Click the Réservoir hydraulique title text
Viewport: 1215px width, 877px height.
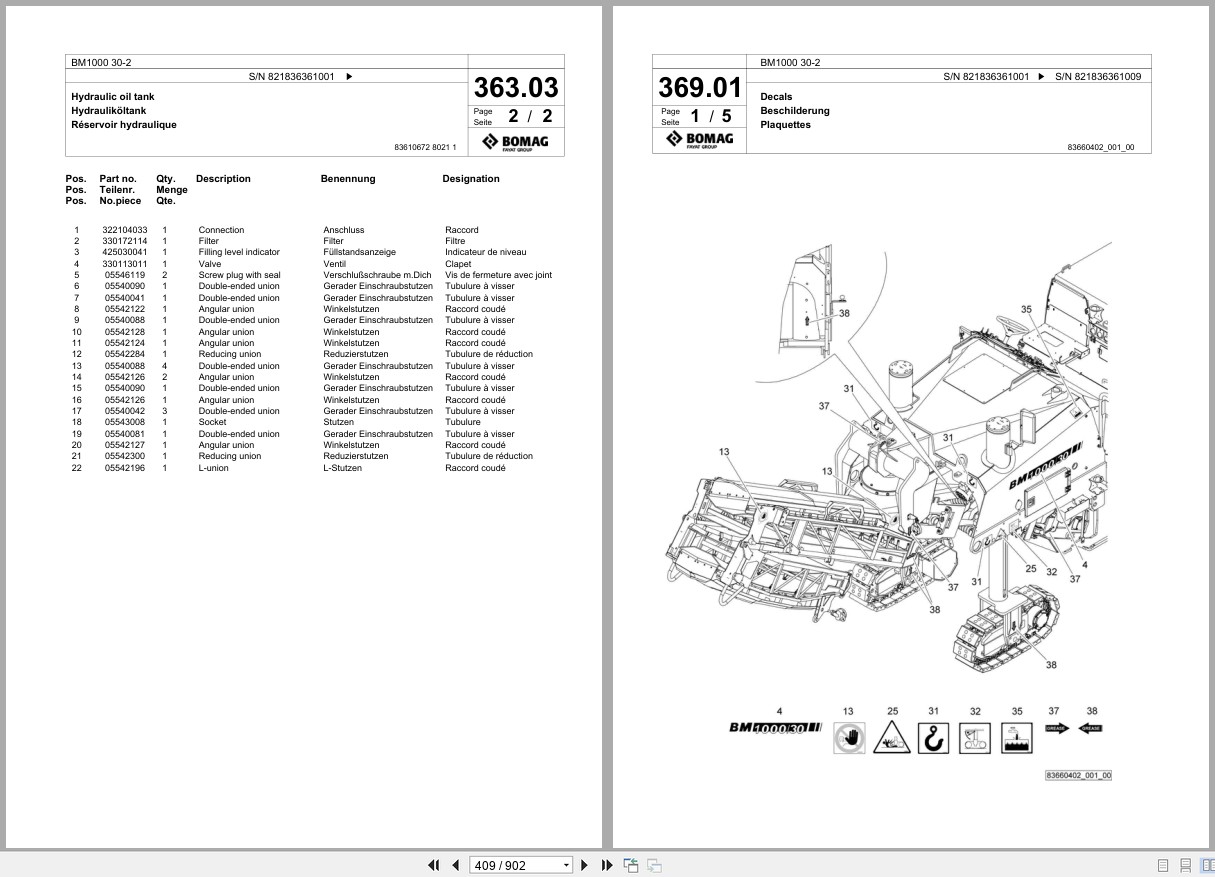click(124, 125)
